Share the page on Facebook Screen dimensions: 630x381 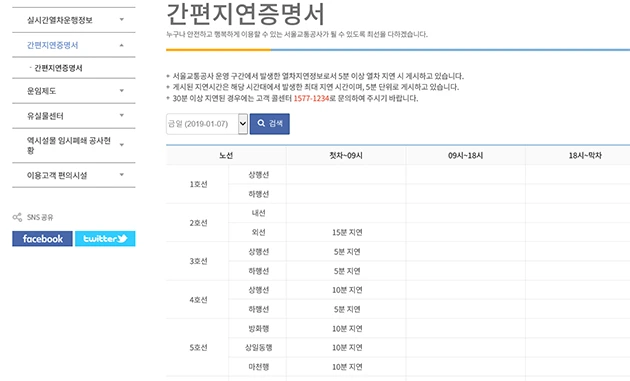(x=42, y=238)
